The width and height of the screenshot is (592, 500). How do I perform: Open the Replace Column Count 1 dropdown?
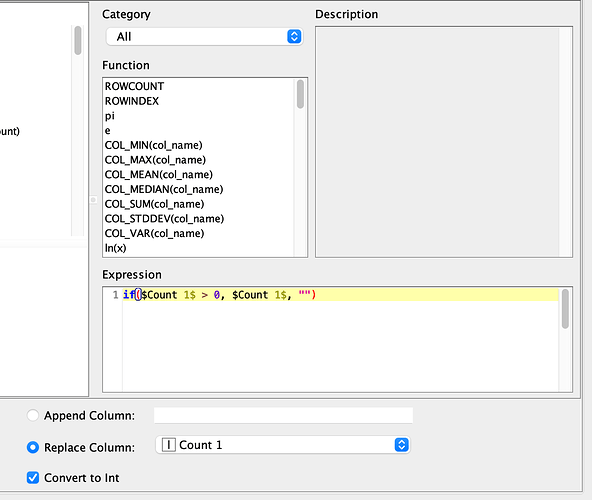click(283, 445)
